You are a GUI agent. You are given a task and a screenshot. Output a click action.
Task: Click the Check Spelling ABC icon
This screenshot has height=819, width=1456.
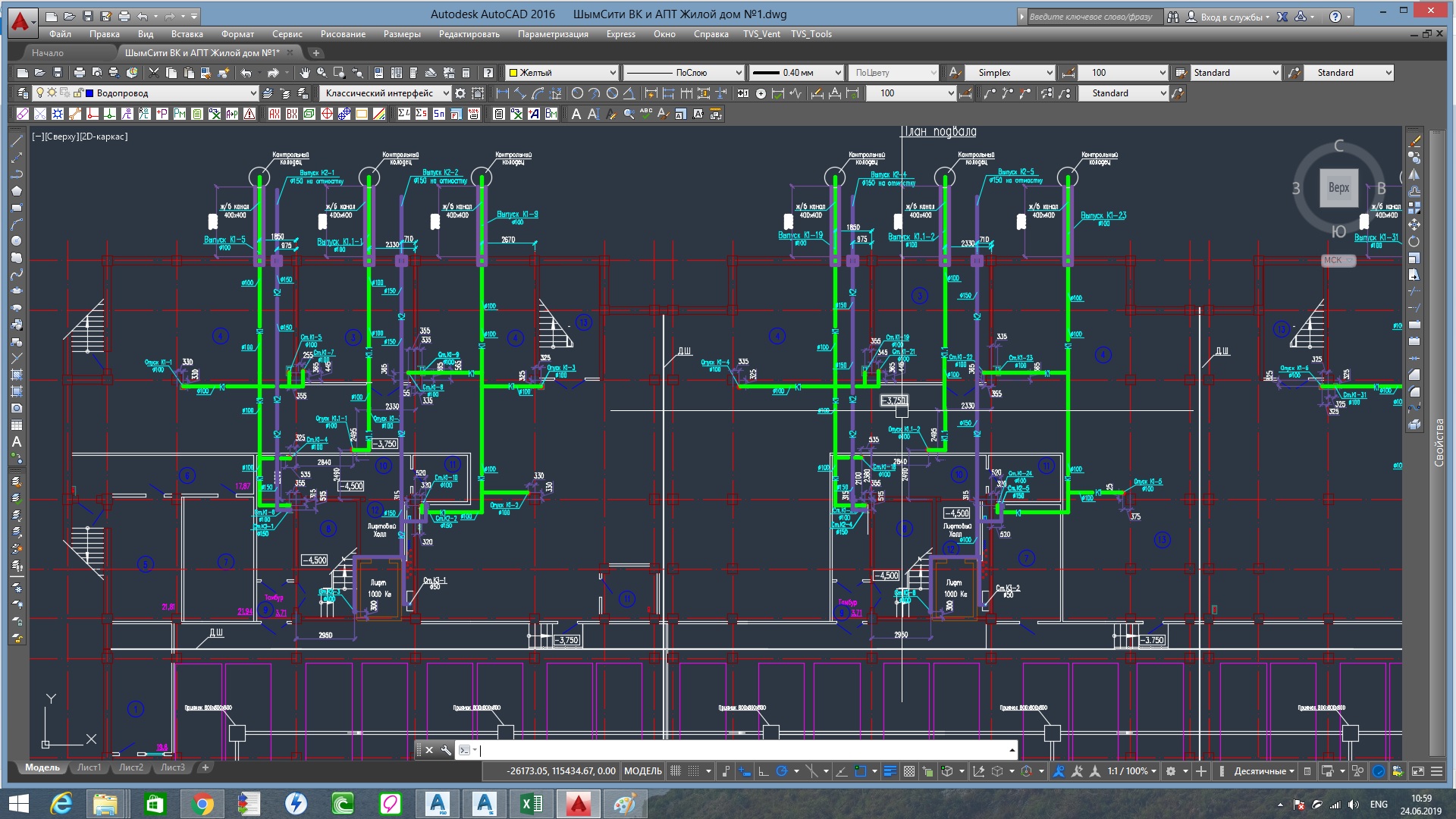pyautogui.click(x=646, y=114)
